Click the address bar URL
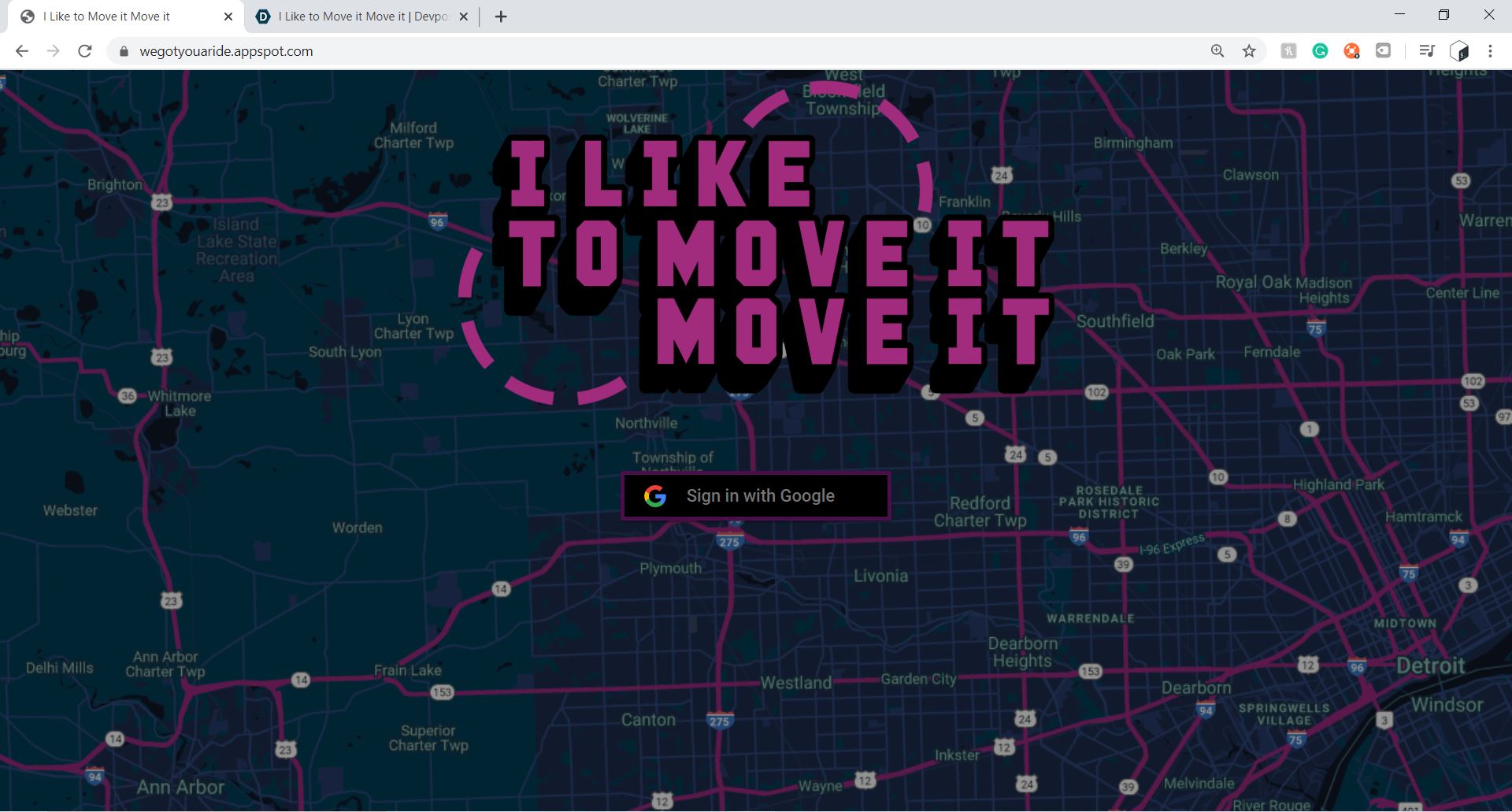1512x812 pixels. coord(226,51)
